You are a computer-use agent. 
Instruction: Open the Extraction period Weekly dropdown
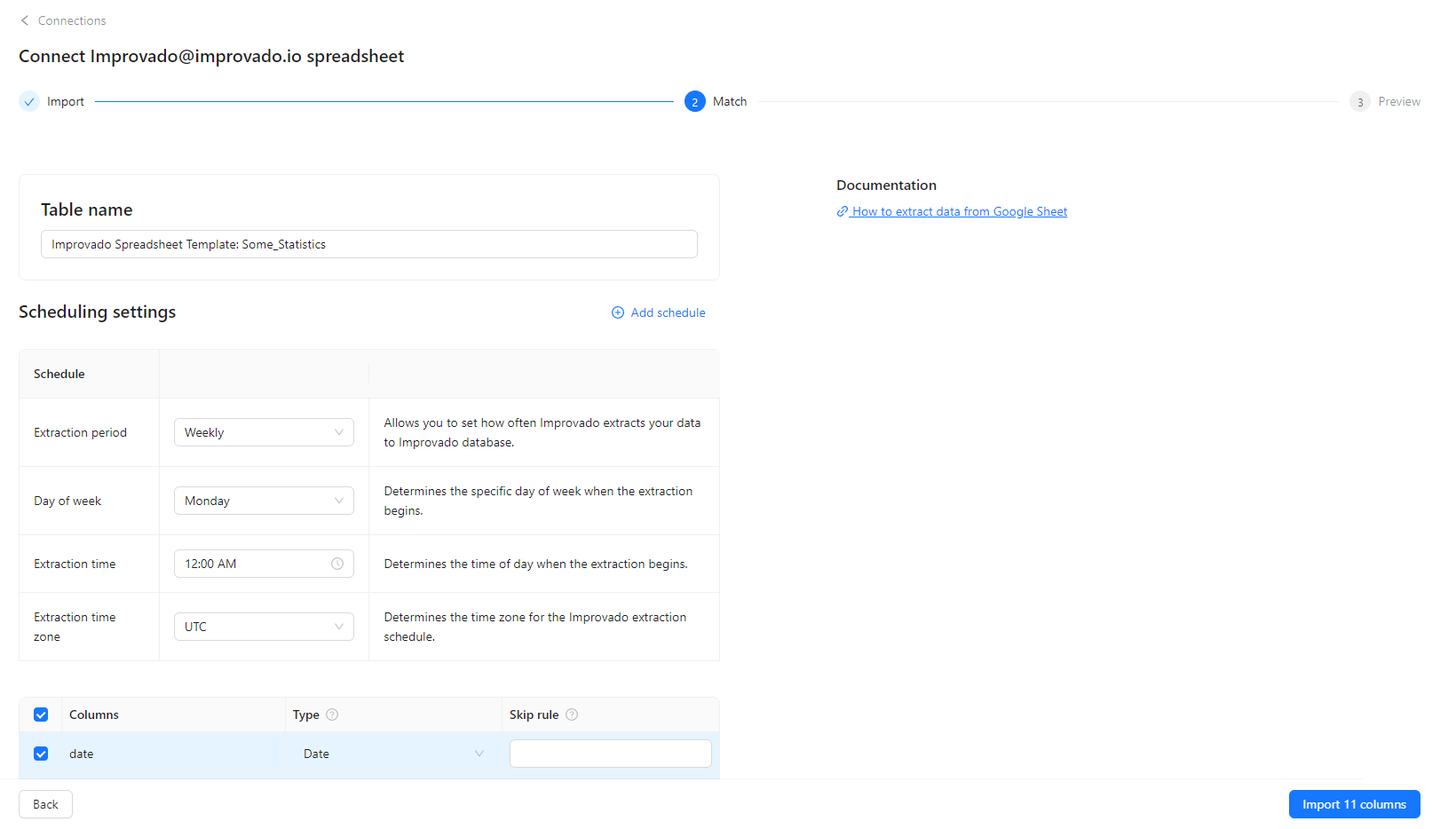[x=264, y=432]
